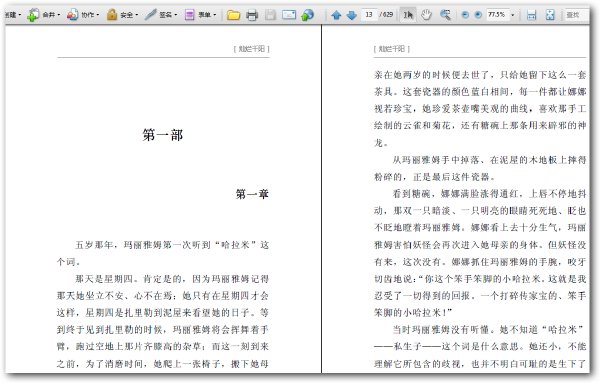The image size is (600, 383).
Task: Click the line starting "当时玛丽雅姆没有听懂"
Action: tap(489, 329)
